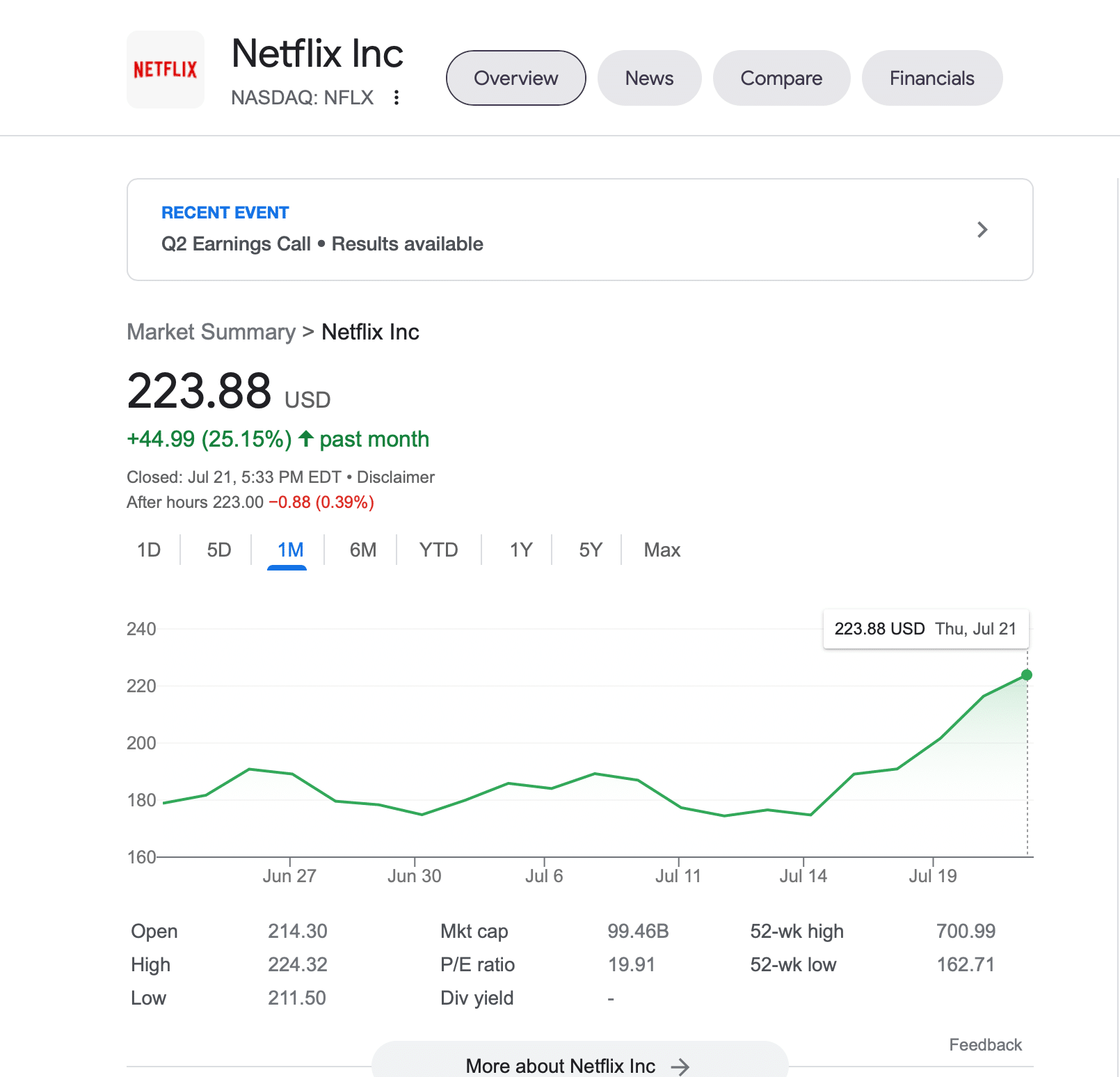Click the 52-wk low value 162.71
Viewport: 1120px width, 1077px height.
pyautogui.click(x=966, y=964)
